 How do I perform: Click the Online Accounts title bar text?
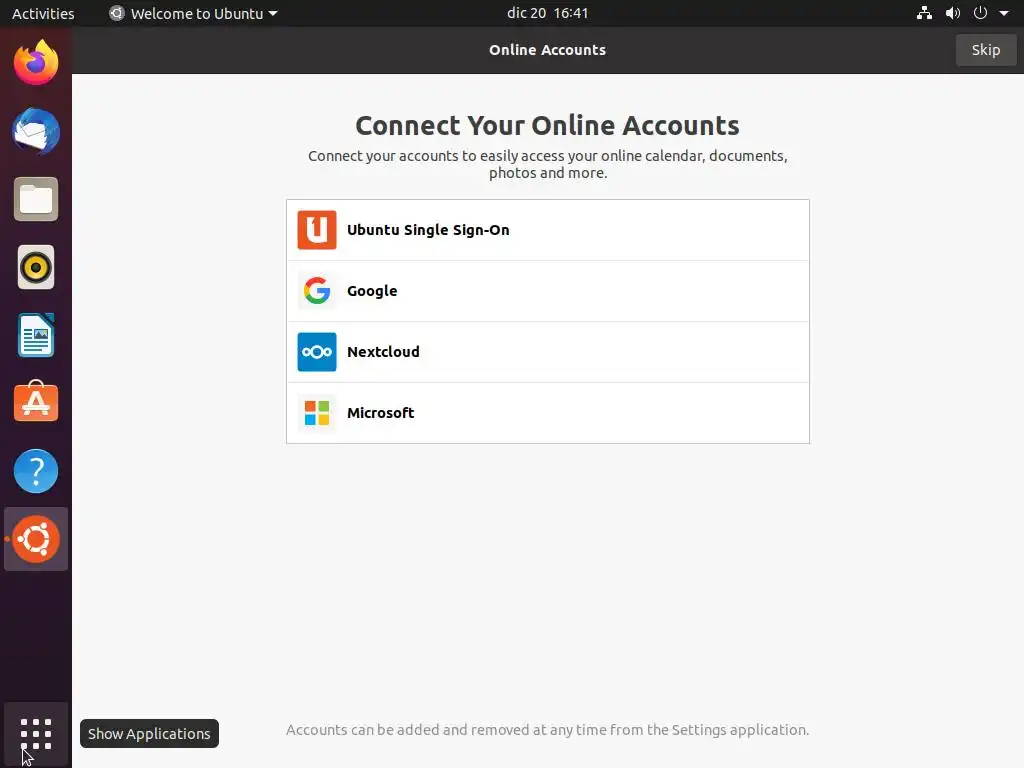pyautogui.click(x=547, y=50)
